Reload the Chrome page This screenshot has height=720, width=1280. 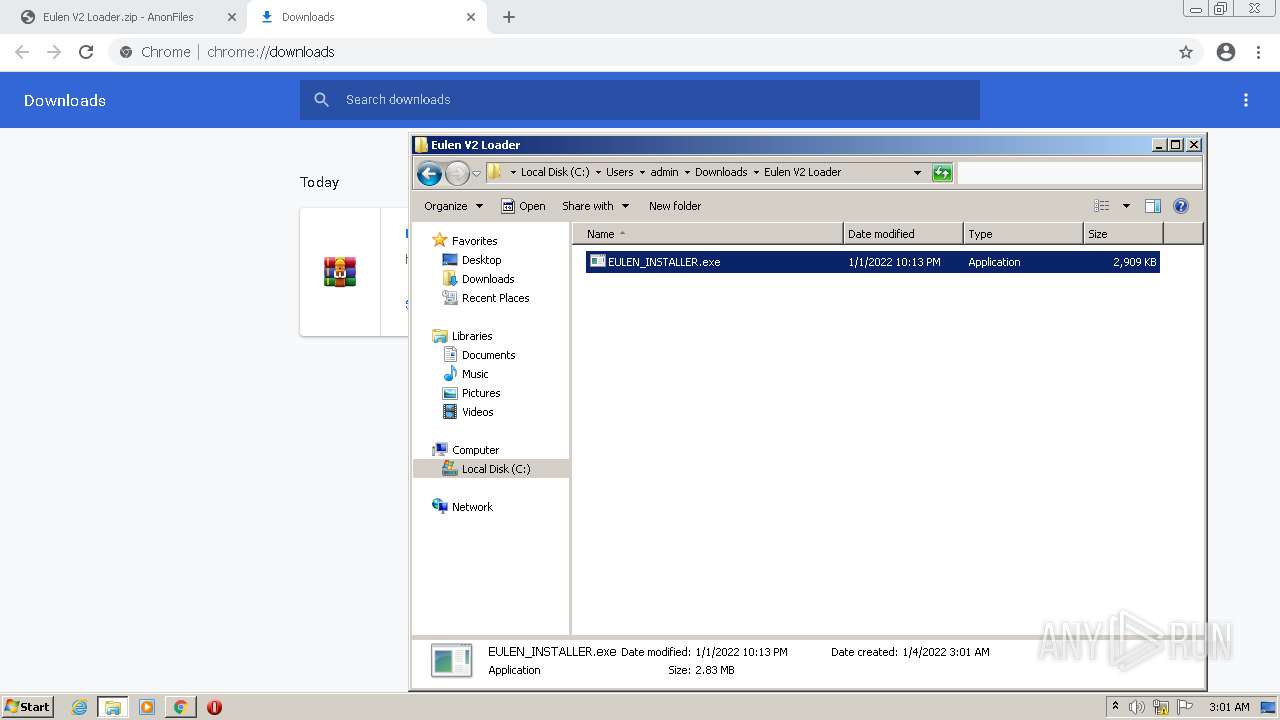click(x=86, y=52)
